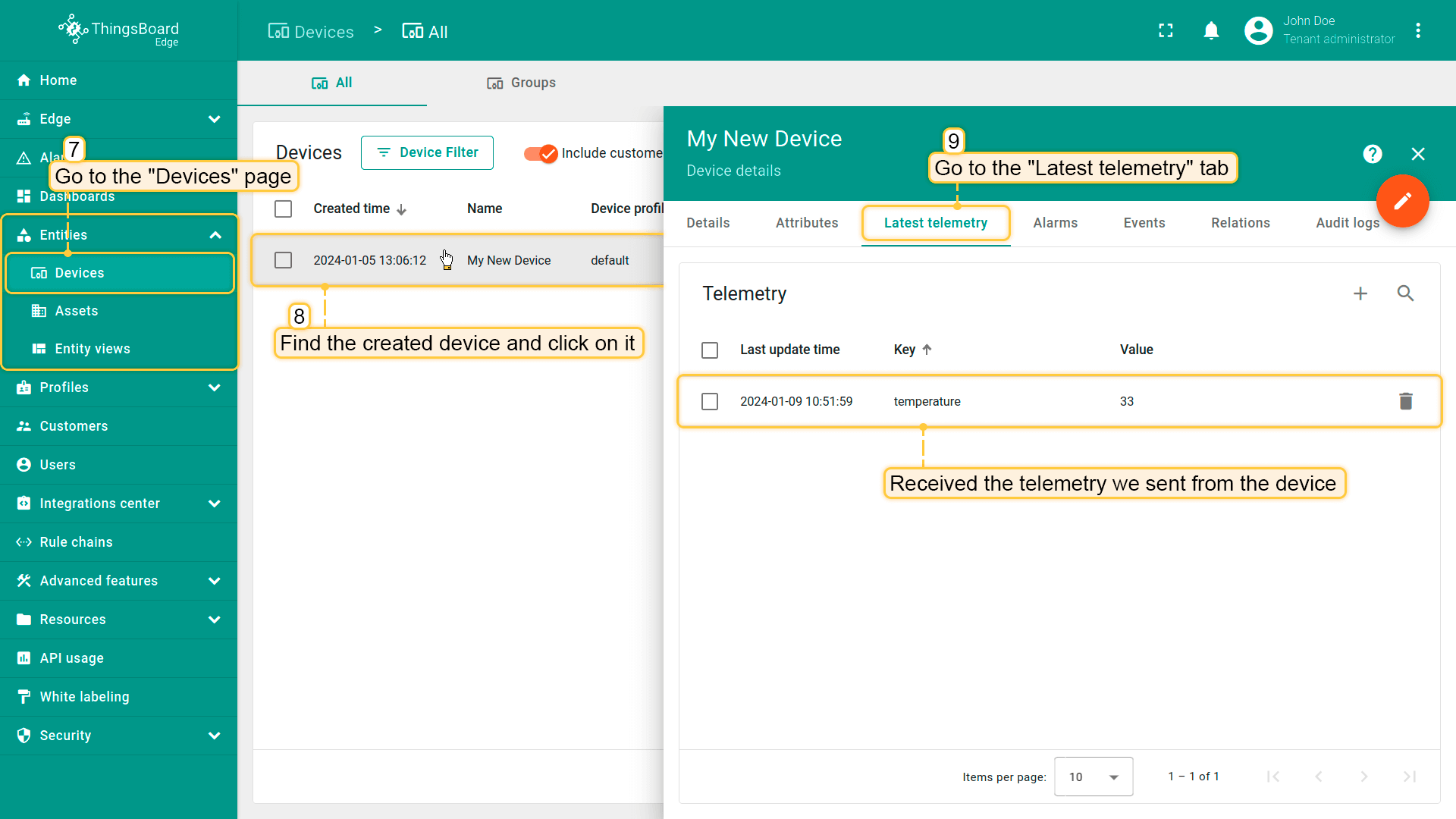Collapse the Entities sidebar section
Image resolution: width=1456 pixels, height=819 pixels.
[x=215, y=235]
